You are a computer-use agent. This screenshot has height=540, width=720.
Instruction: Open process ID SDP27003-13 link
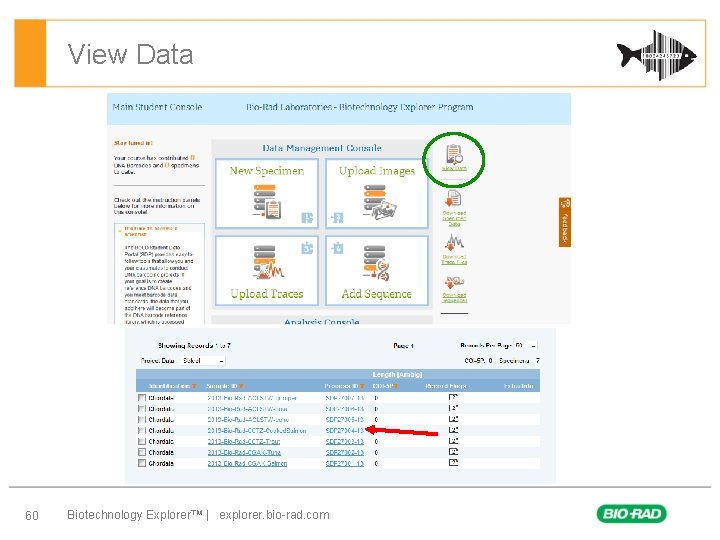point(345,441)
